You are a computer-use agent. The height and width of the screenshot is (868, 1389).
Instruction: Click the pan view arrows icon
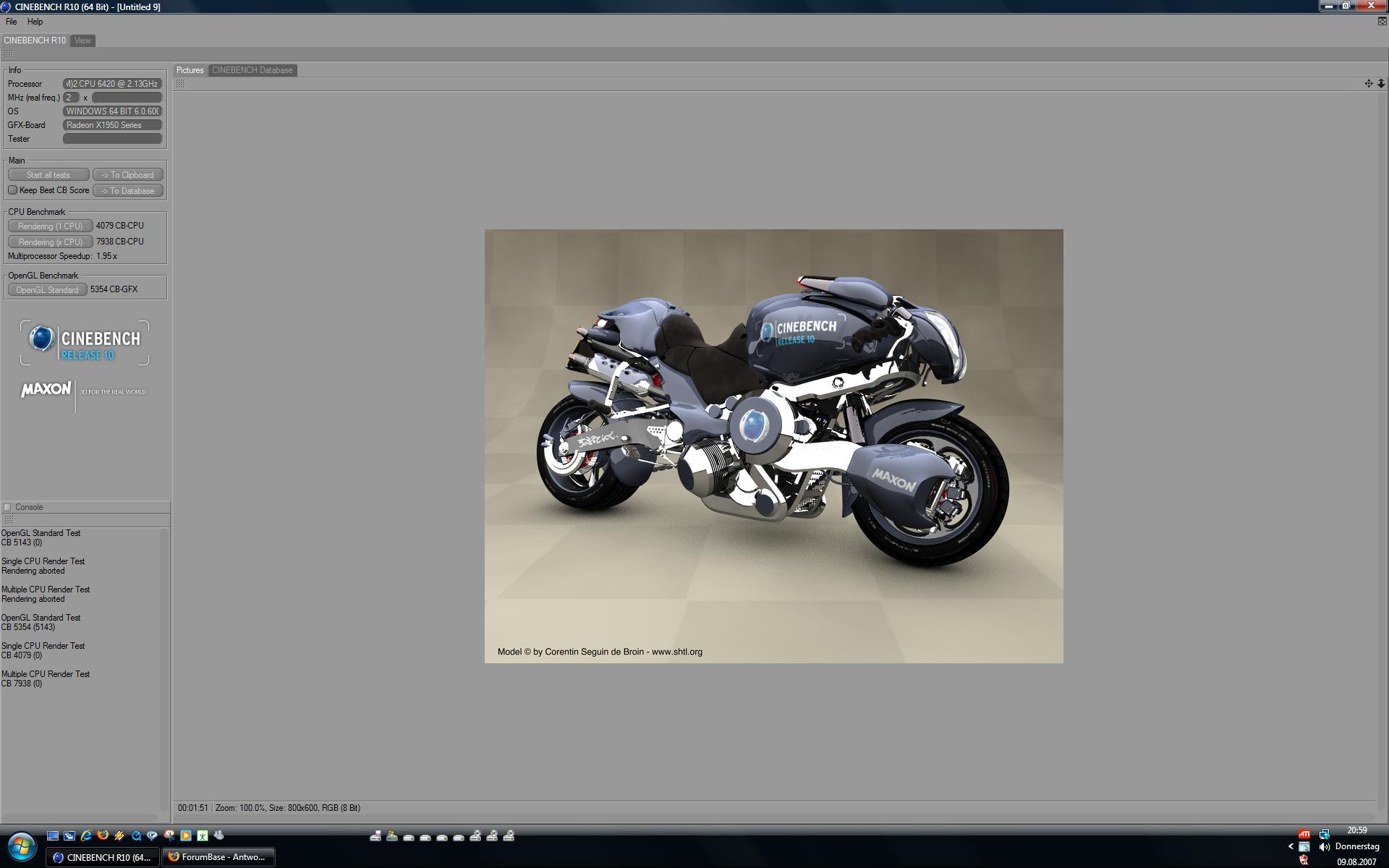1368,84
